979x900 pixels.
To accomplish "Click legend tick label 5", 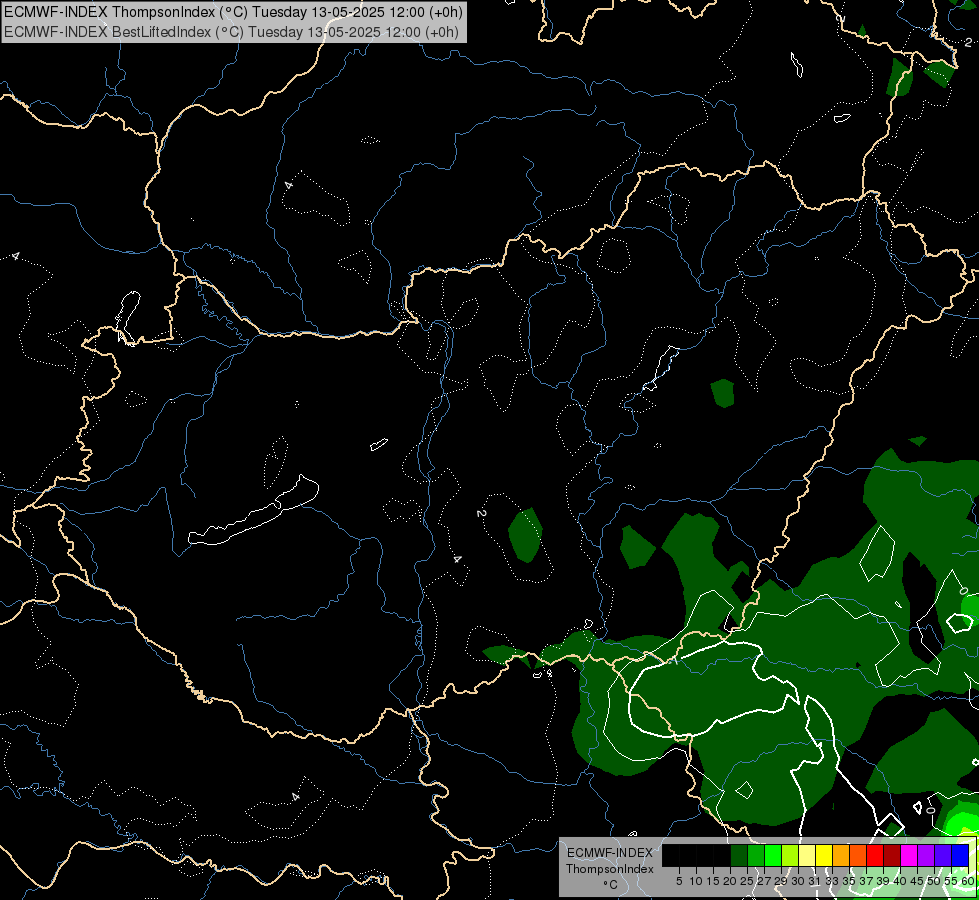I will point(679,881).
